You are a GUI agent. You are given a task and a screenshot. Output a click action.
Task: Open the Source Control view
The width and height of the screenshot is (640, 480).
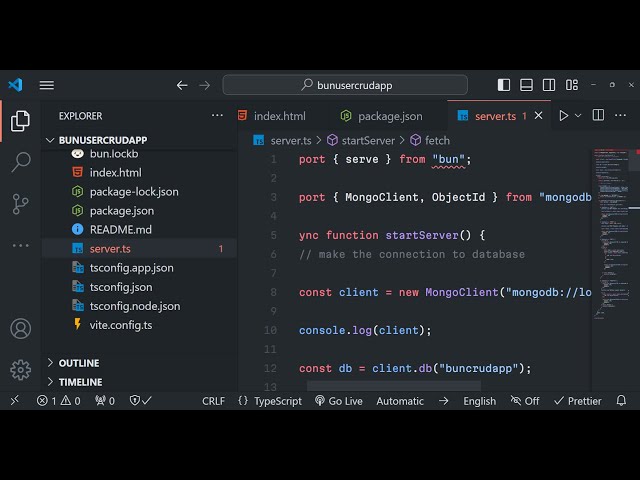point(20,204)
